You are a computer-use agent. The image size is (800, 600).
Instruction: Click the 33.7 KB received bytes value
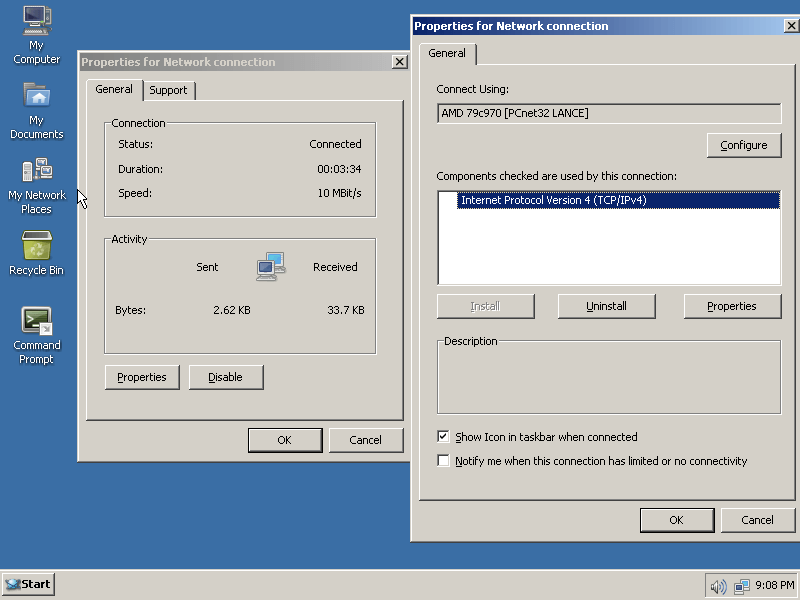click(x=346, y=310)
